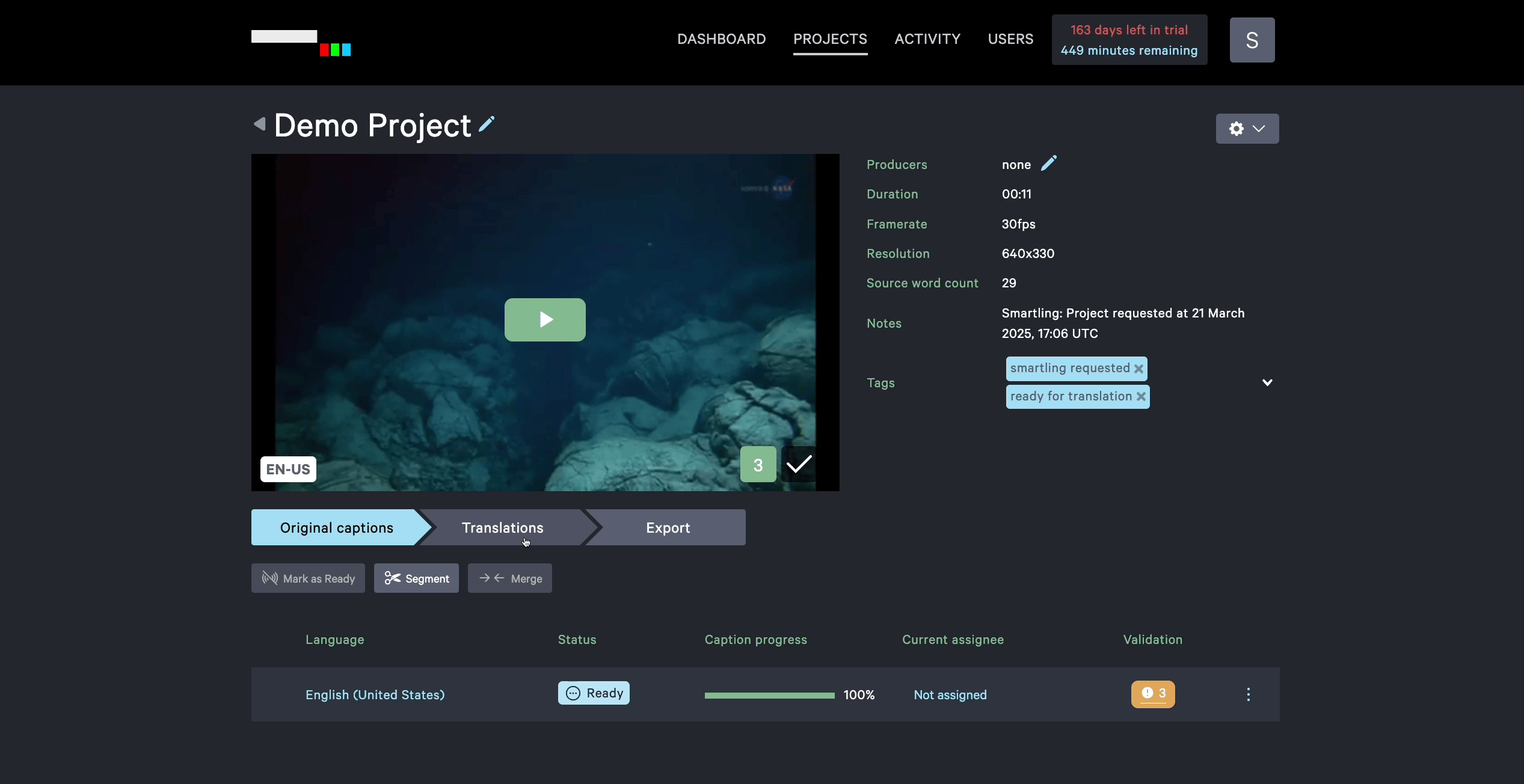Open the user avatar S menu
Viewport: 1524px width, 784px height.
[1252, 40]
